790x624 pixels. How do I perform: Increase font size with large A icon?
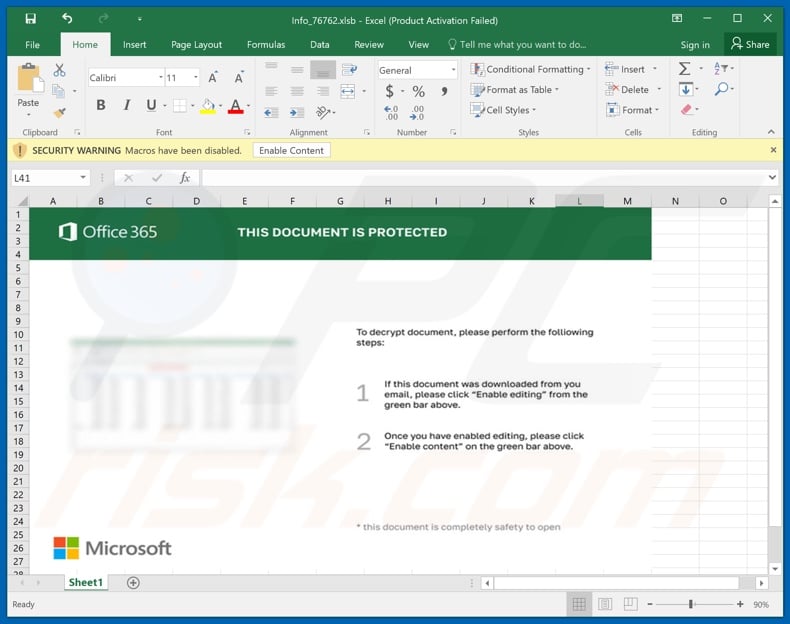coord(213,78)
